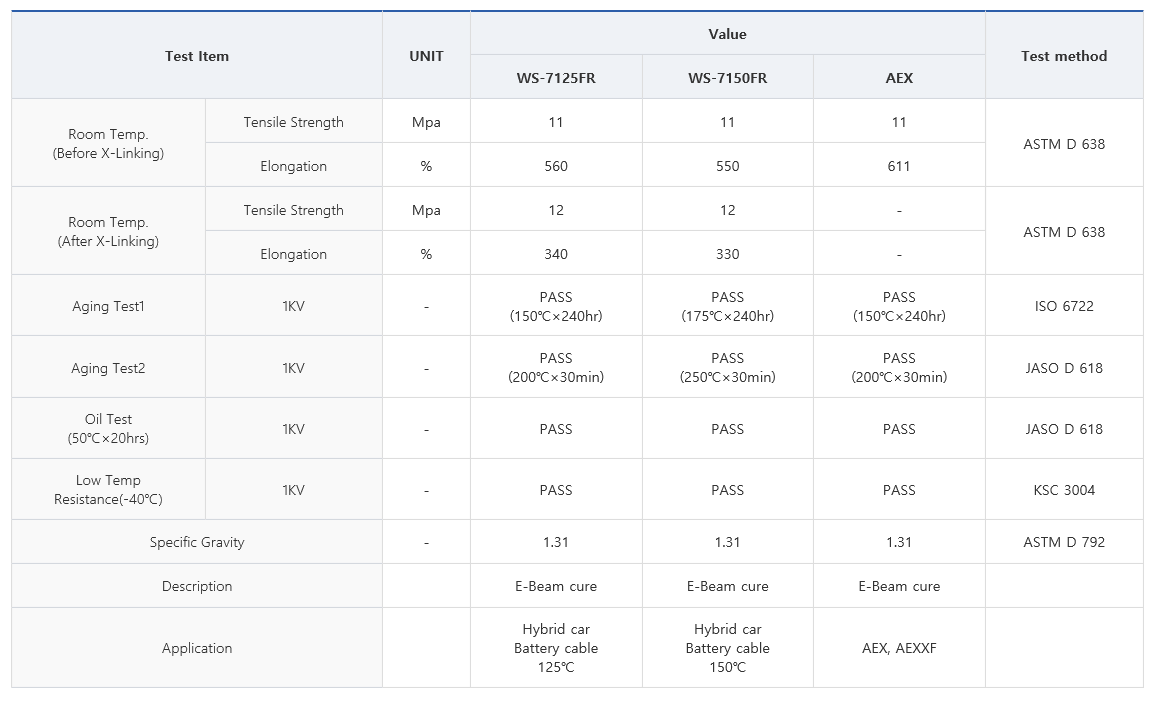The image size is (1154, 701).
Task: Select the AEX, AEXXF application cell
Action: pos(899,648)
